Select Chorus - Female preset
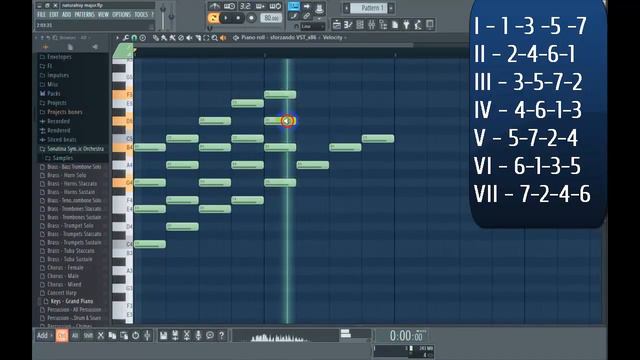 (65, 267)
